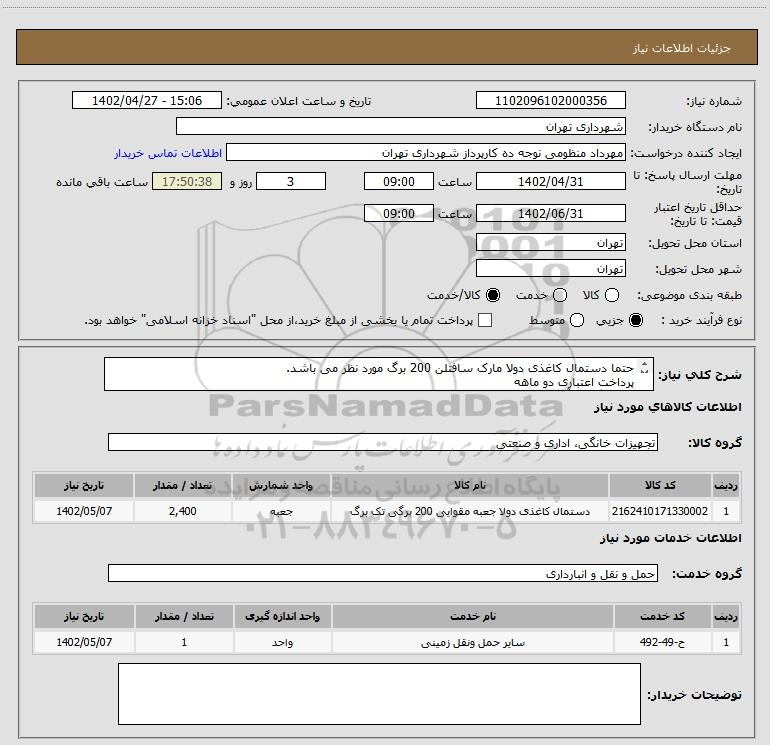Click the buyer name field شهرداری تهران
The width and height of the screenshot is (770, 745).
click(x=401, y=126)
